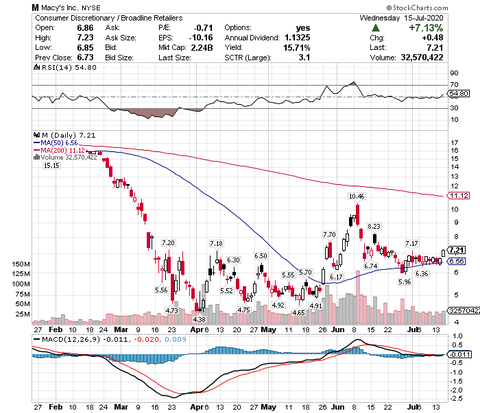This screenshot has height=413, width=480.
Task: Click the Options value yes
Action: (303, 28)
